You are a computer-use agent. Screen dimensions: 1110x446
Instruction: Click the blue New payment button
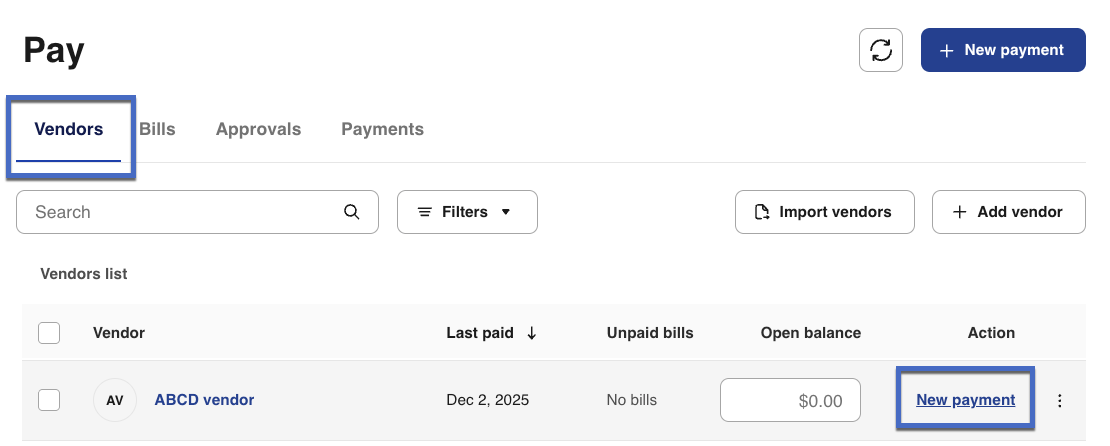click(x=1003, y=50)
